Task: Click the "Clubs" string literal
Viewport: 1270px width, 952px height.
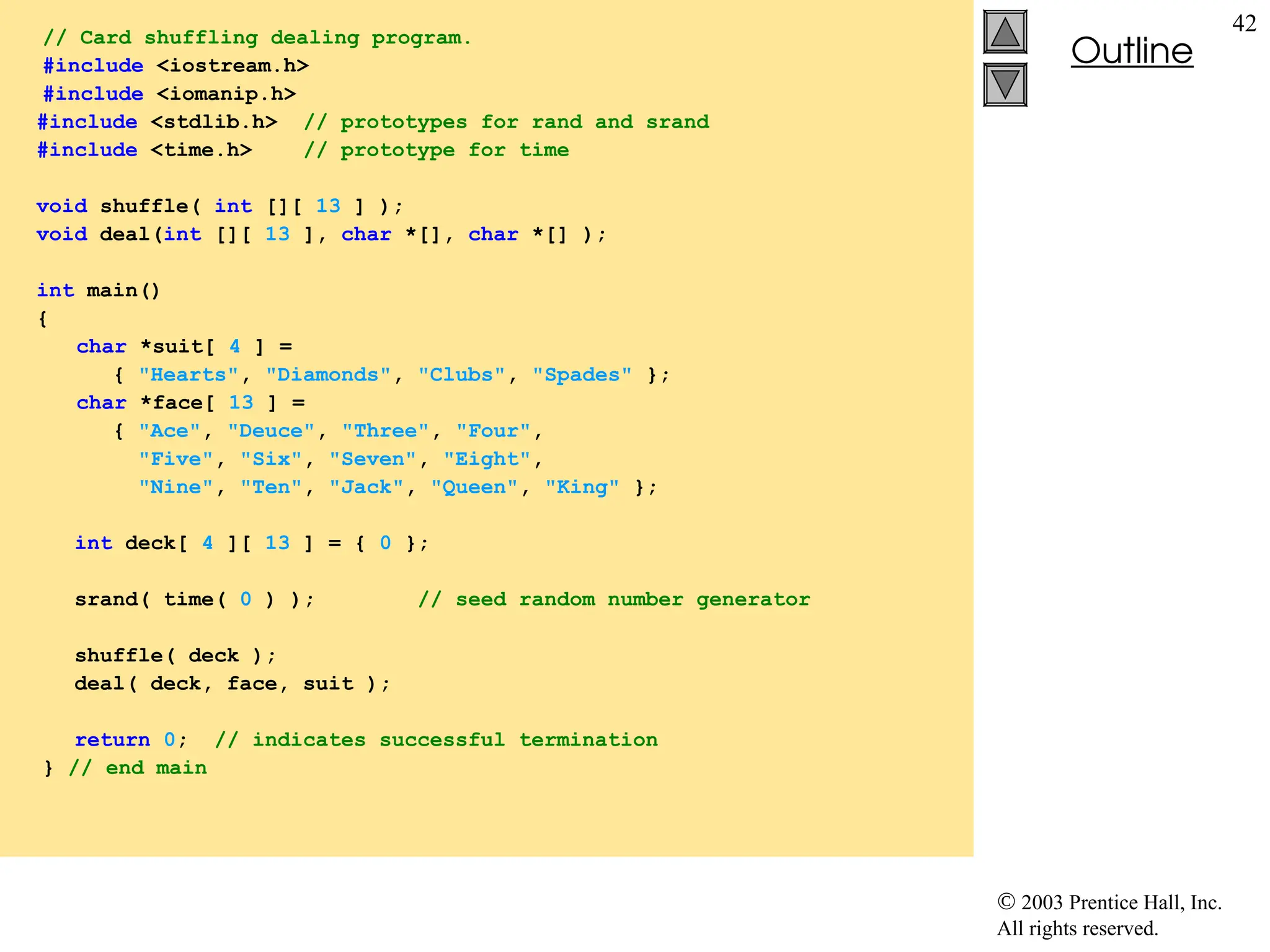Action: tap(461, 375)
